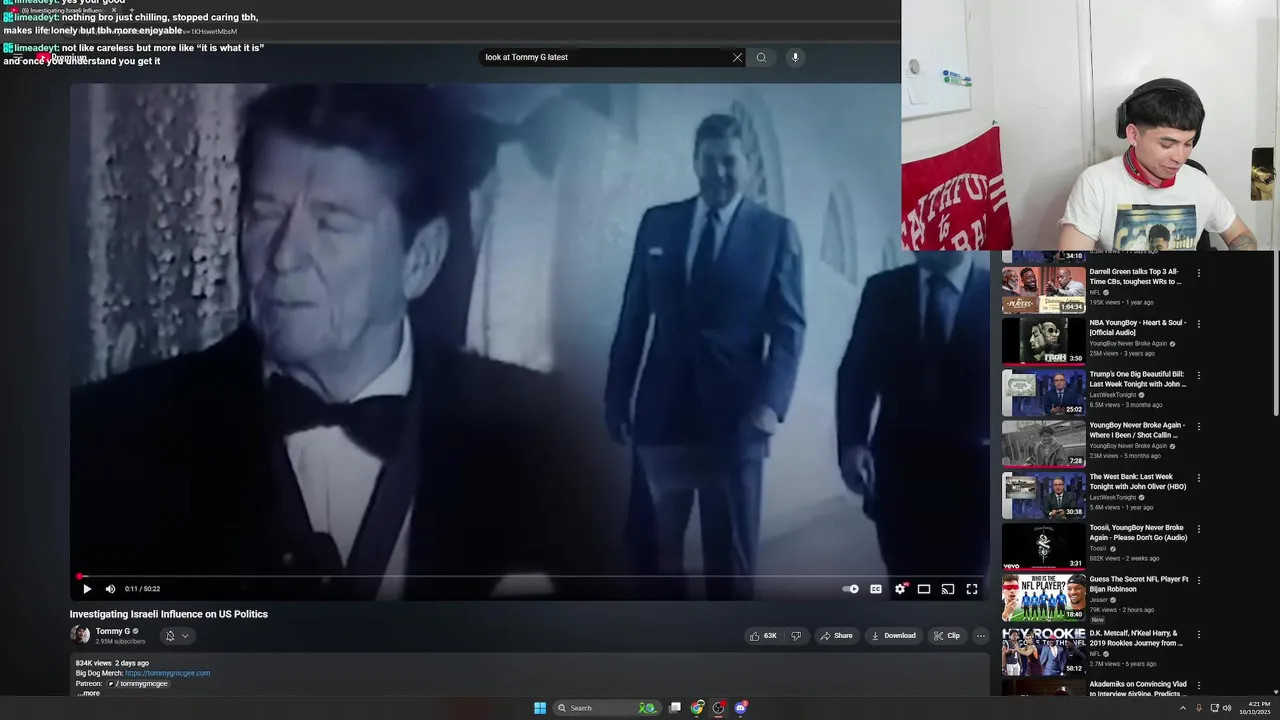Open Jesser channel name link
Screen dimensions: 1280x720
(1099, 600)
